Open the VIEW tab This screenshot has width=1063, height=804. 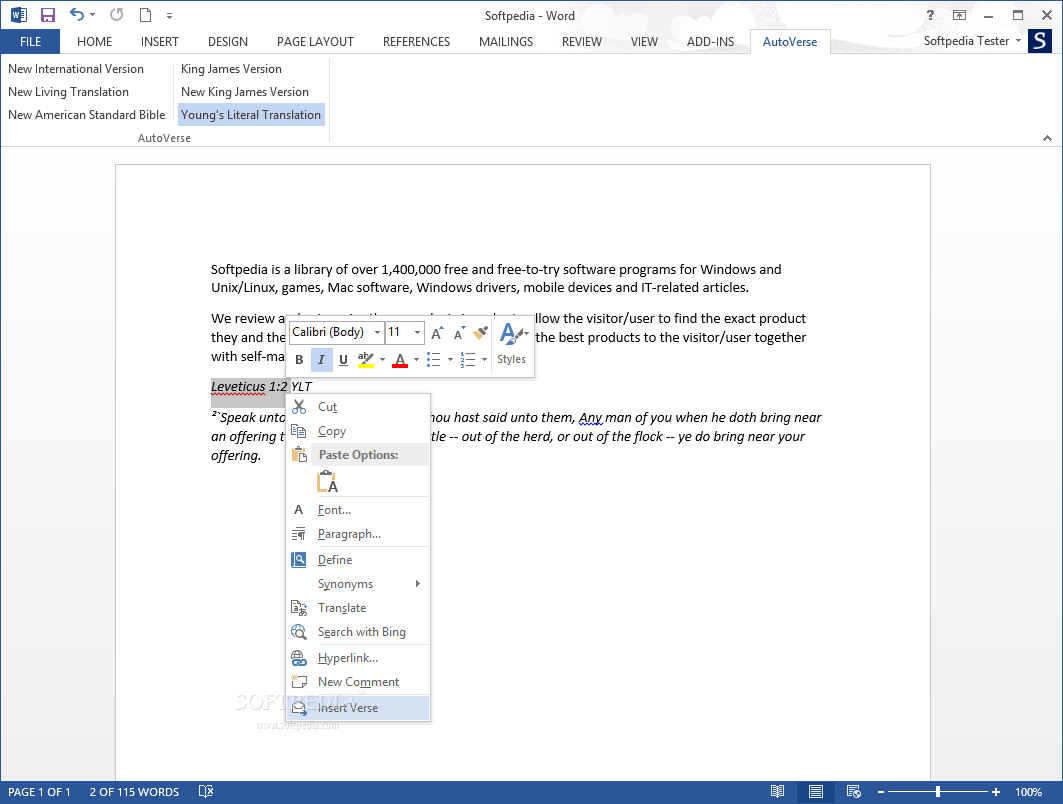point(644,41)
